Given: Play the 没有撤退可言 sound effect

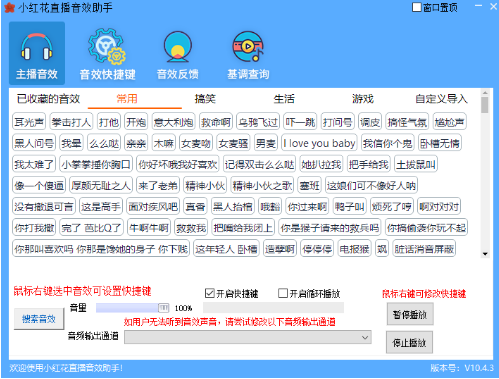Looking at the screenshot, I should [x=44, y=207].
